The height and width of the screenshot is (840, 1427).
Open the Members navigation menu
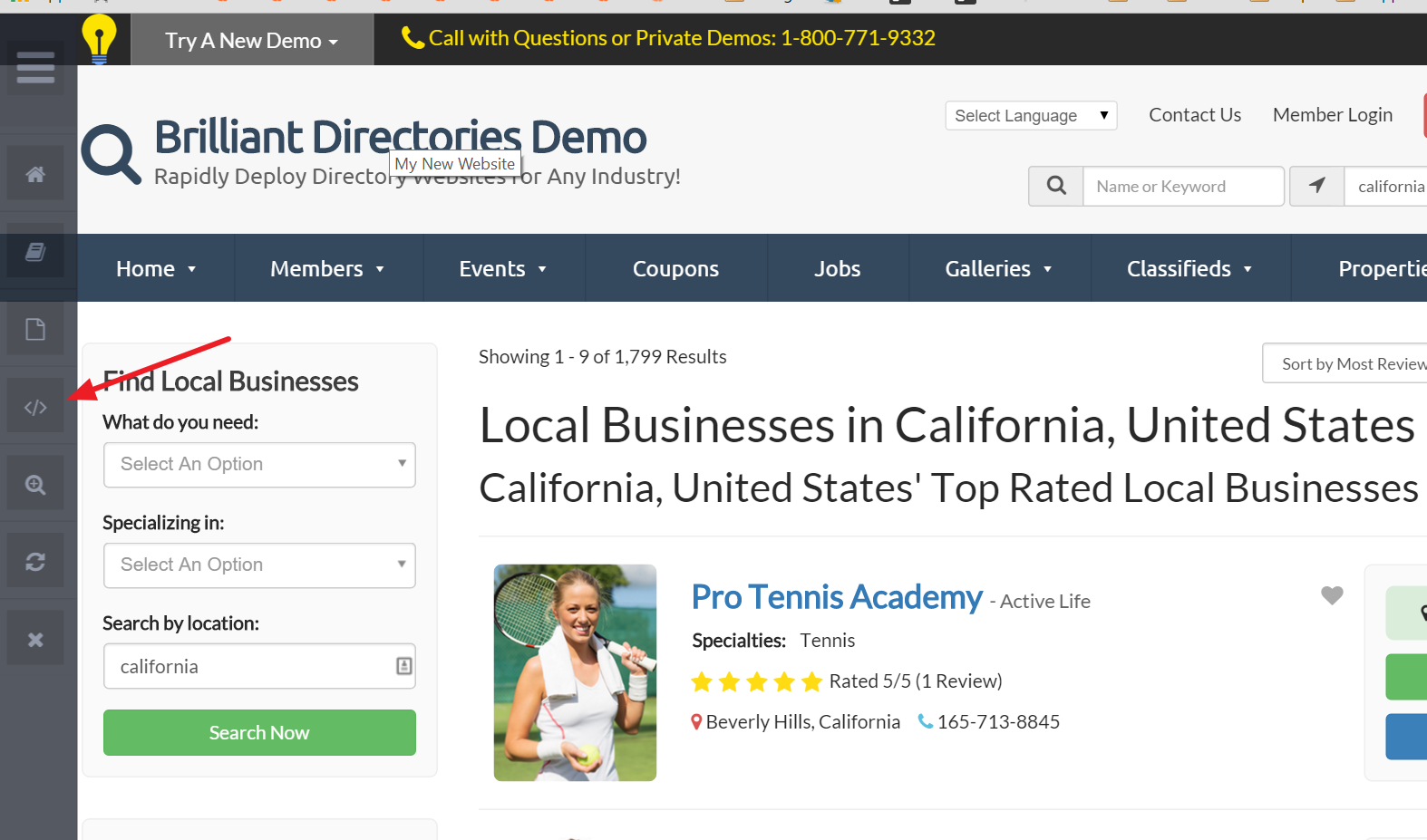[328, 268]
